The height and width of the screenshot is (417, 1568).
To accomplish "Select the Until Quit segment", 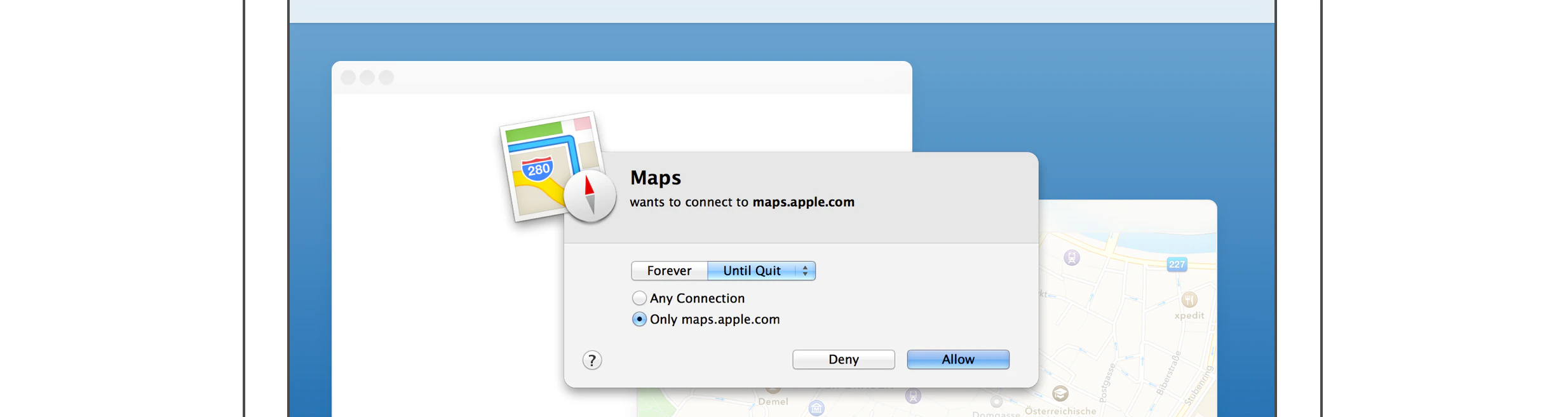I will click(752, 271).
